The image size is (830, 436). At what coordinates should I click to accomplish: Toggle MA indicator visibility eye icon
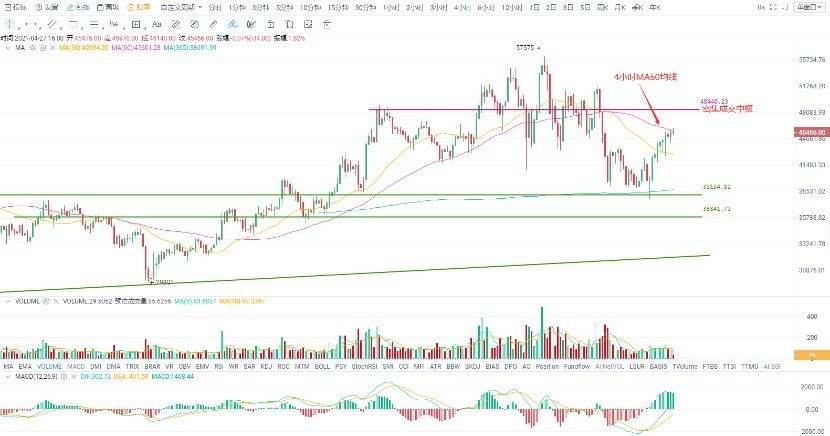pyautogui.click(x=32, y=48)
